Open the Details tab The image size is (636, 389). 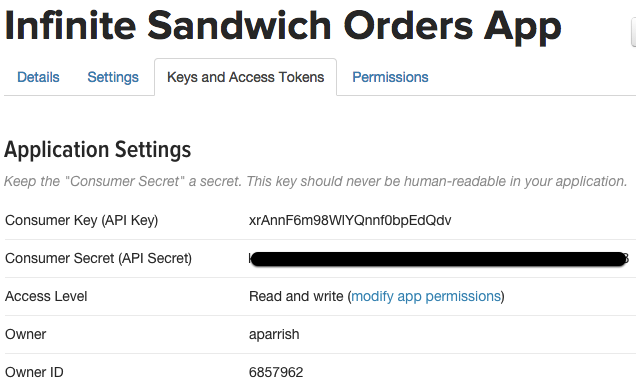[x=38, y=77]
